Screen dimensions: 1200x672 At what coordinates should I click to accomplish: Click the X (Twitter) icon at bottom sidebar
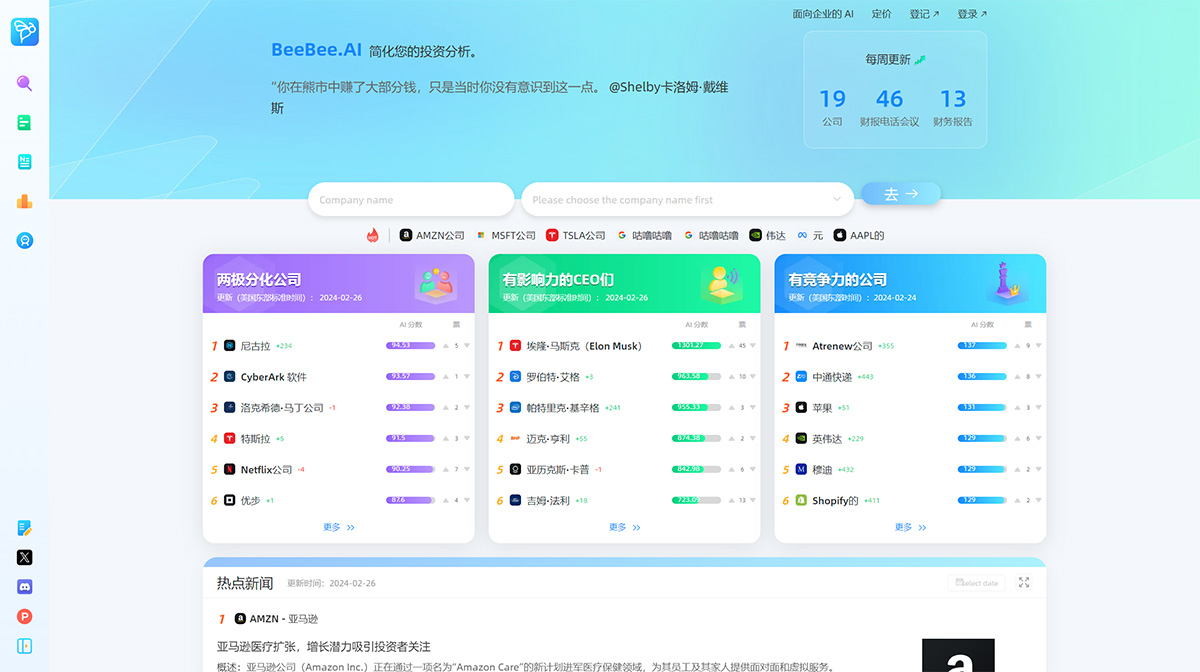point(23,557)
